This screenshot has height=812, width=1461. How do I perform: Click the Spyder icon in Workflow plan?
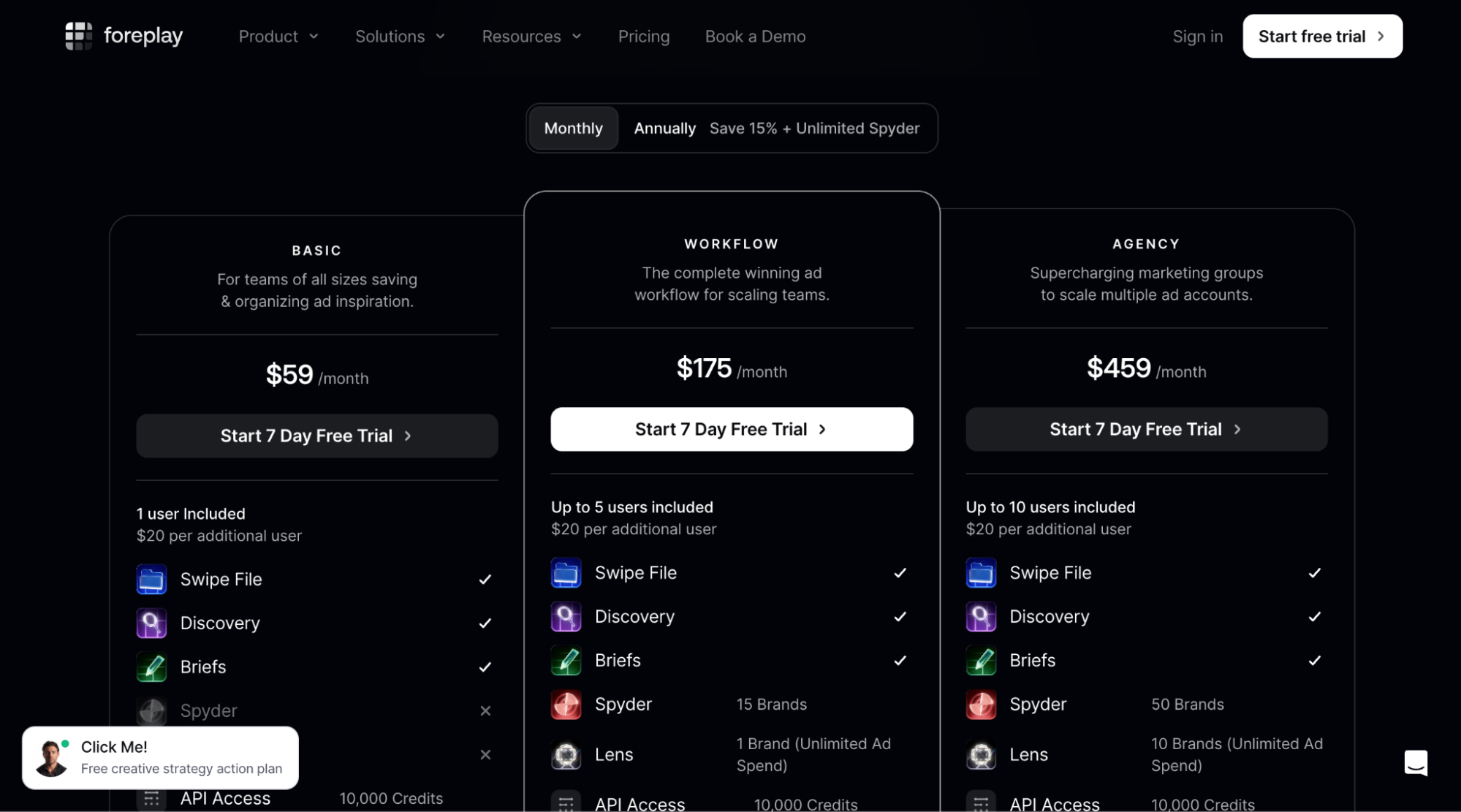pyautogui.click(x=566, y=705)
